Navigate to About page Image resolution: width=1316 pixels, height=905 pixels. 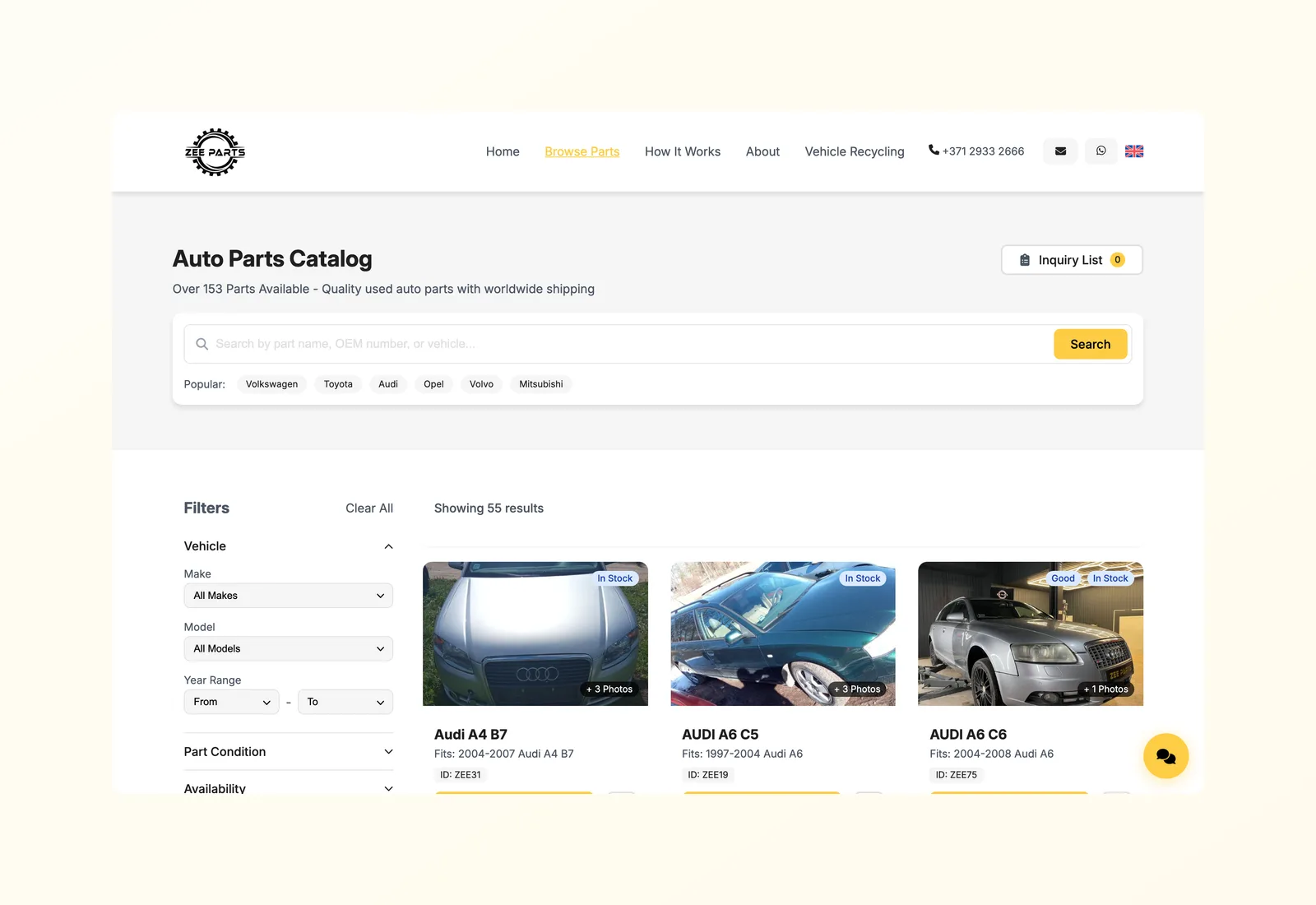pyautogui.click(x=762, y=151)
